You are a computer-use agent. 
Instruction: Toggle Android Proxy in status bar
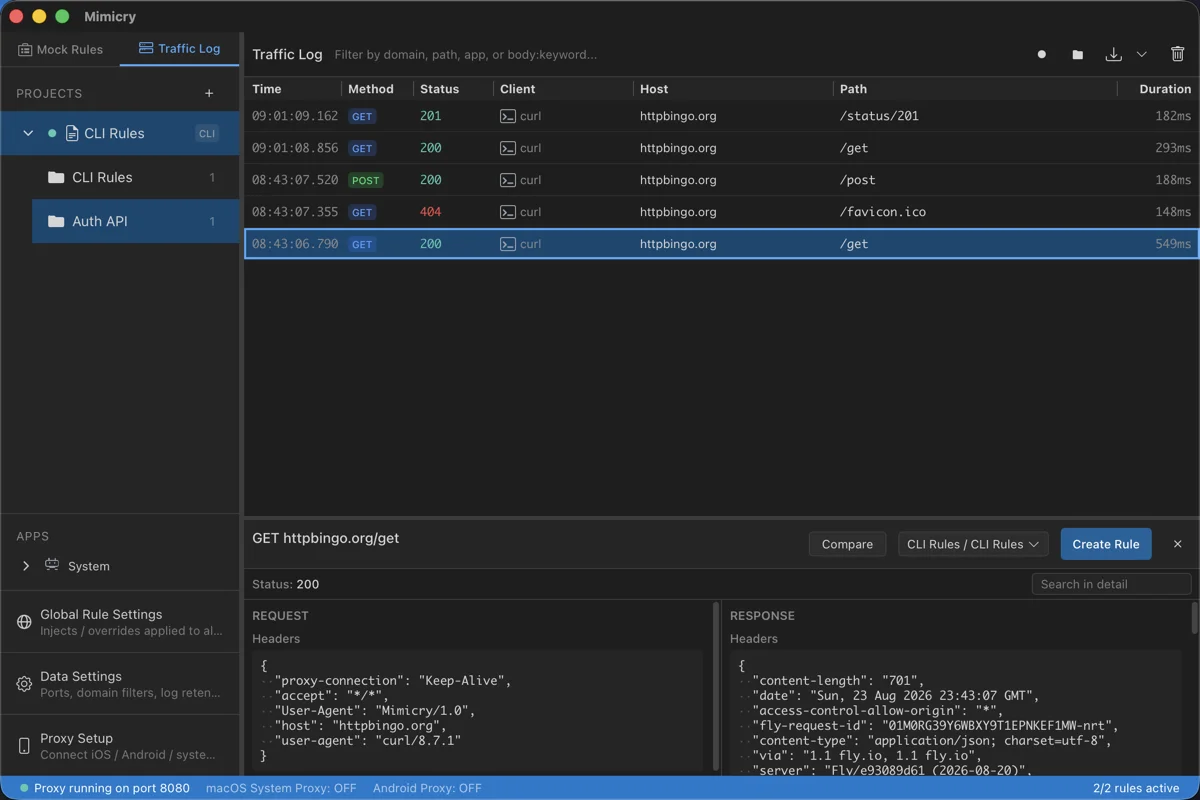click(427, 788)
